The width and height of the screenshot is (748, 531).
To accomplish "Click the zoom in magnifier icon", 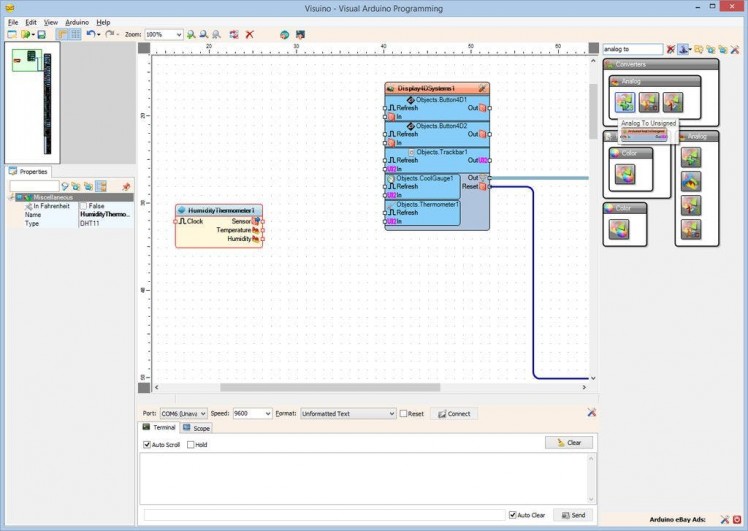I will click(191, 34).
